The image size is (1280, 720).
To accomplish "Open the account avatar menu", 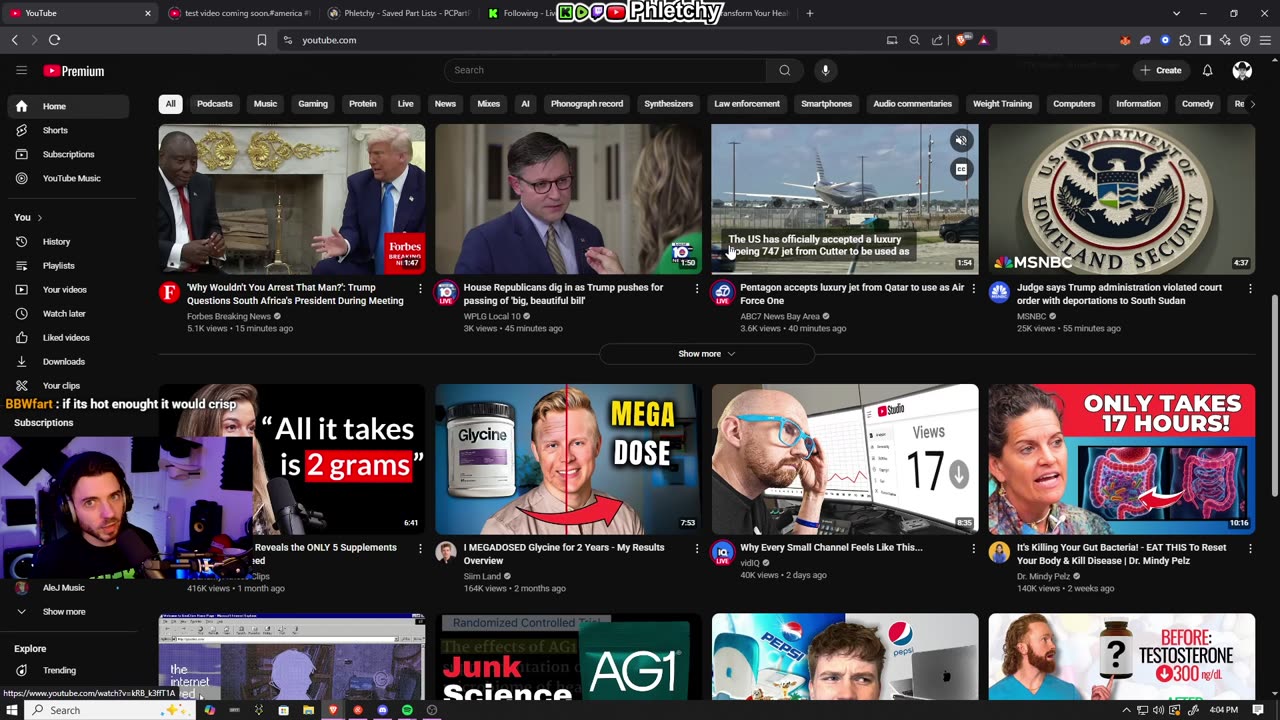I will [1242, 70].
